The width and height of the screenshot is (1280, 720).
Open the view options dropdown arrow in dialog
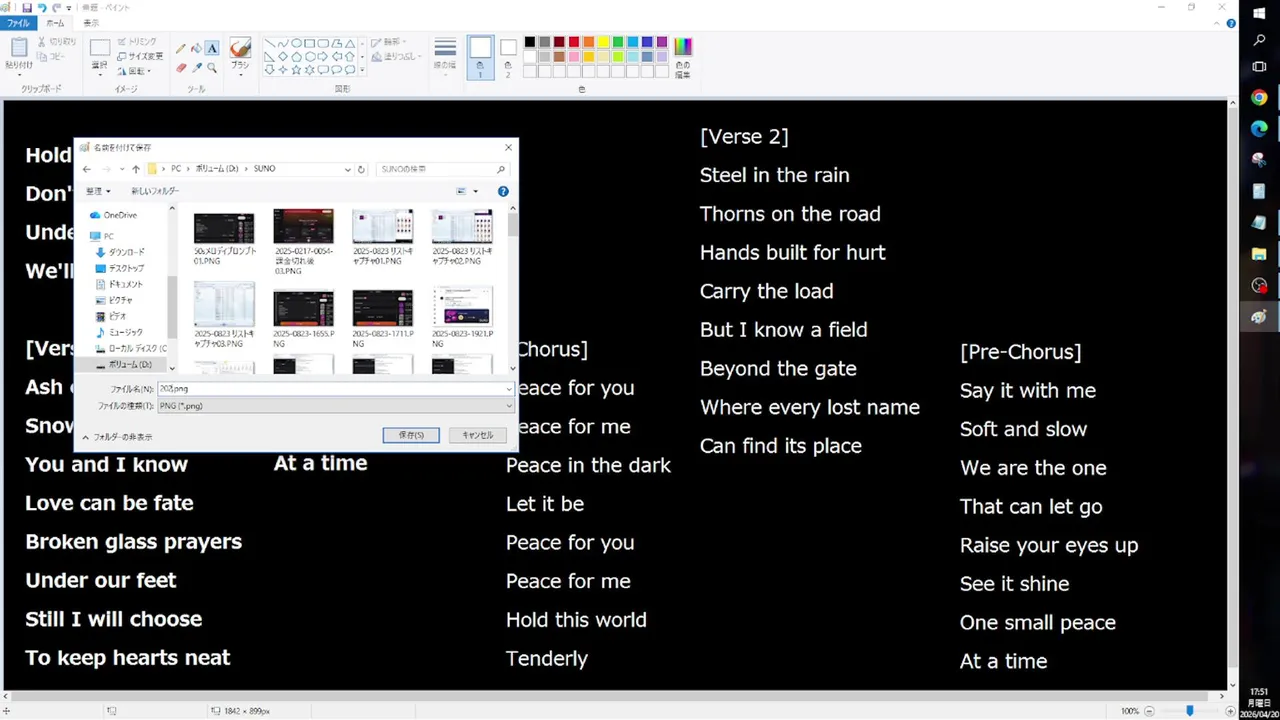(x=475, y=191)
